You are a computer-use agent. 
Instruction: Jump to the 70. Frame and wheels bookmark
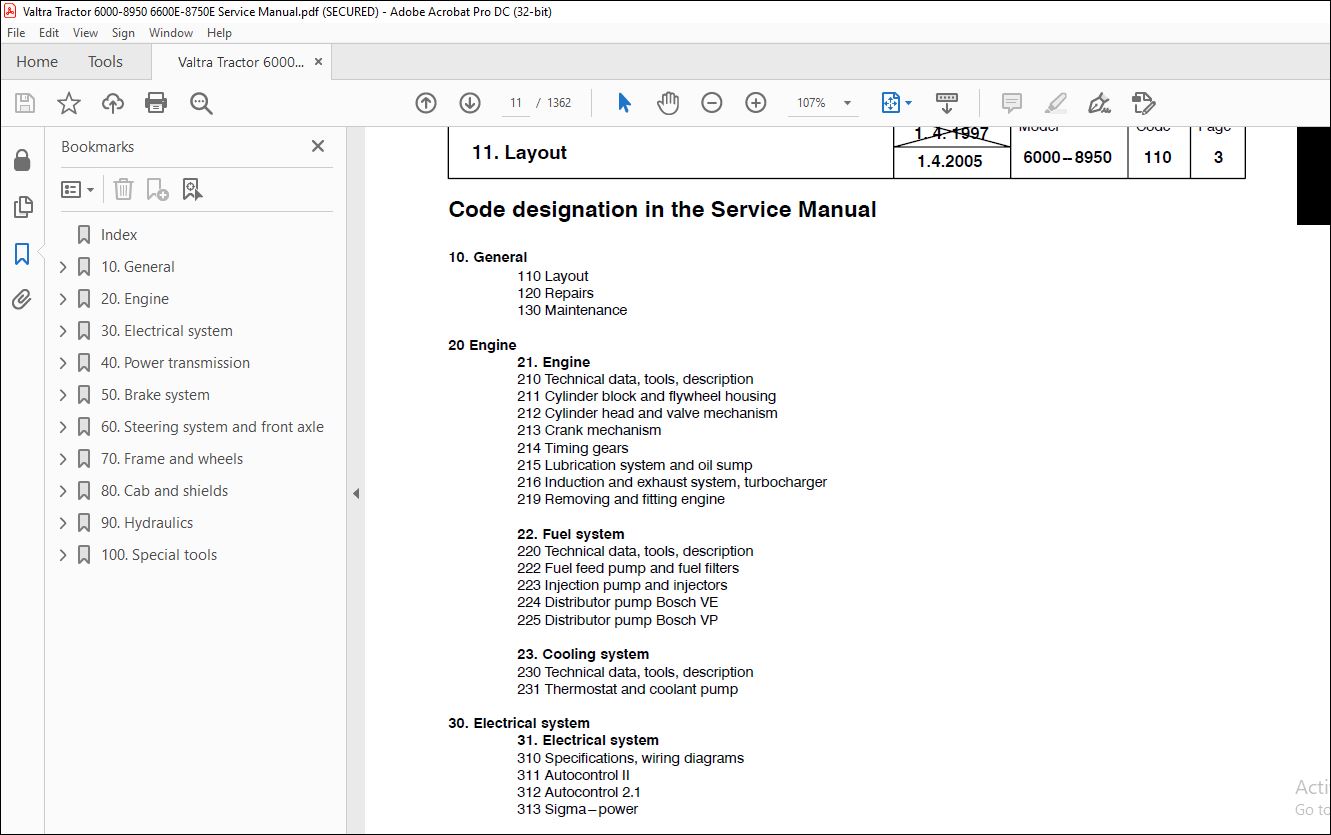pos(172,459)
